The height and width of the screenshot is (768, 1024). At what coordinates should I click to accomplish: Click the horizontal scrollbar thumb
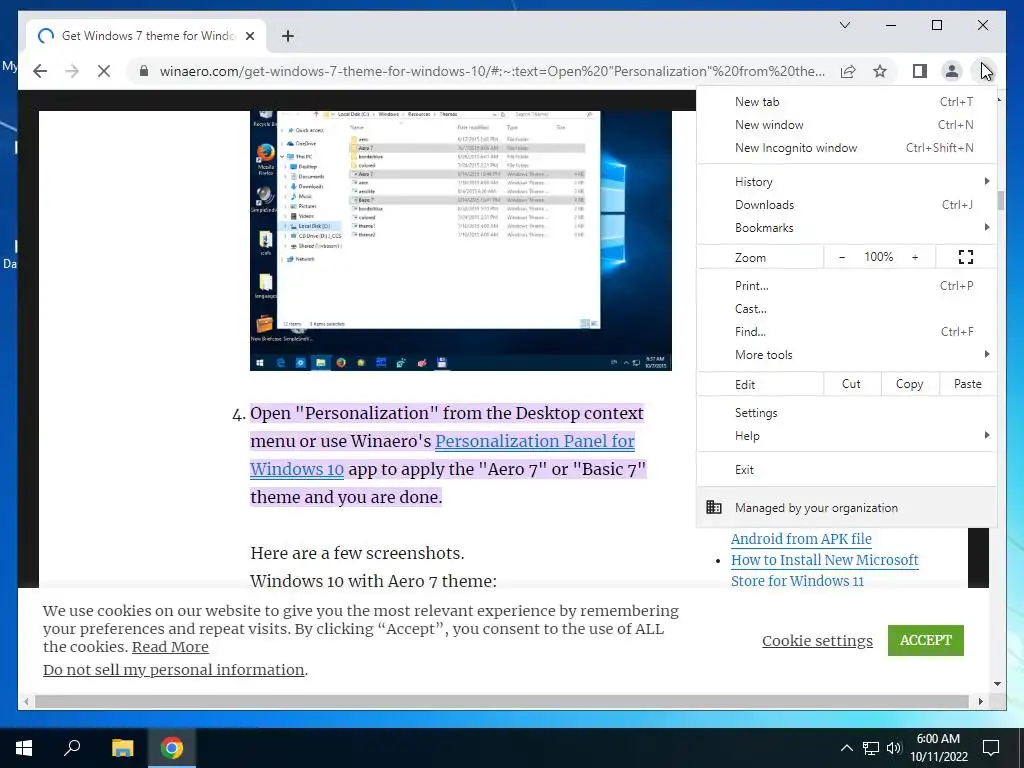[502, 701]
